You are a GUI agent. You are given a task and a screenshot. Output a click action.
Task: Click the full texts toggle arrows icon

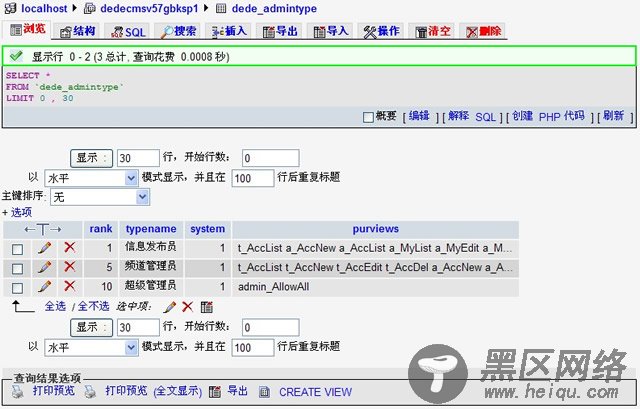tap(42, 229)
